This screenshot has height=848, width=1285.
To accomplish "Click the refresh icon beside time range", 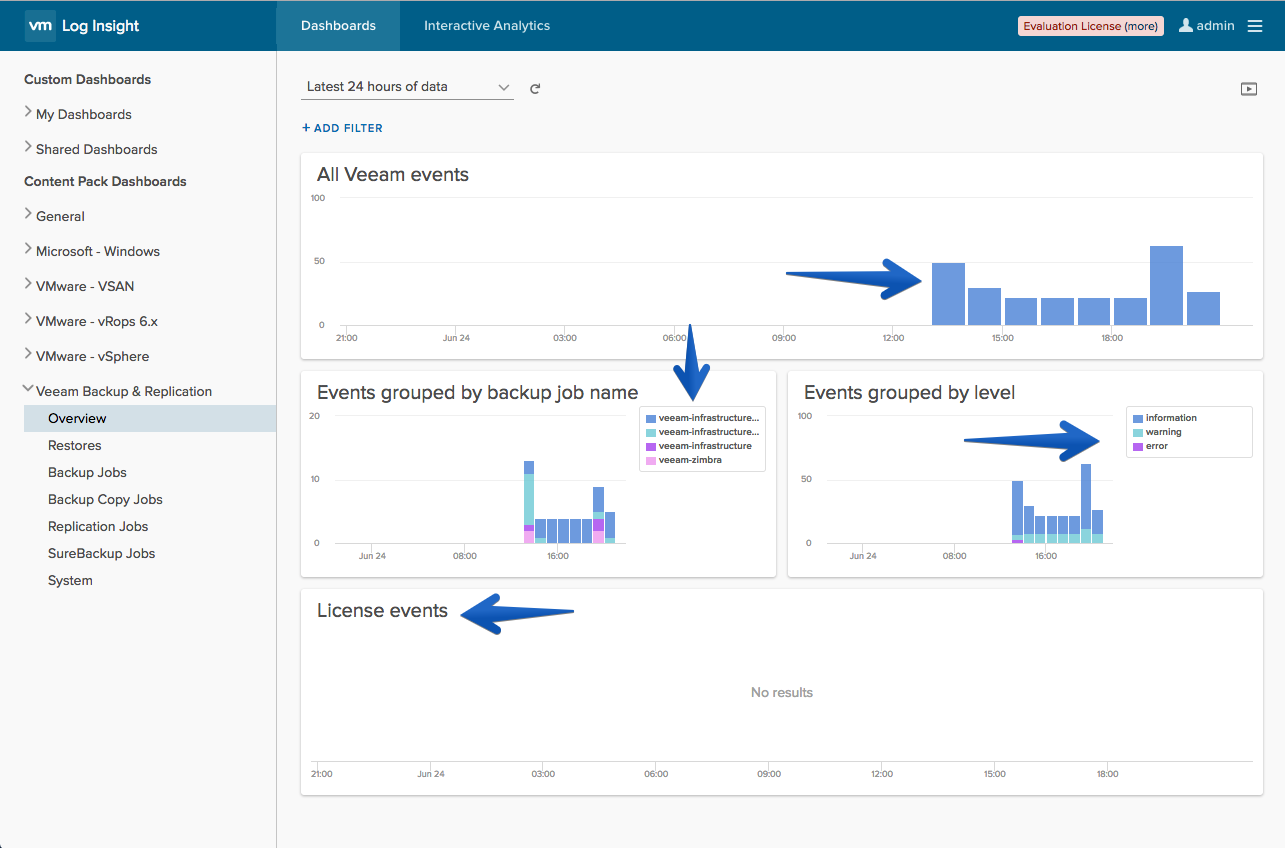I will click(535, 88).
